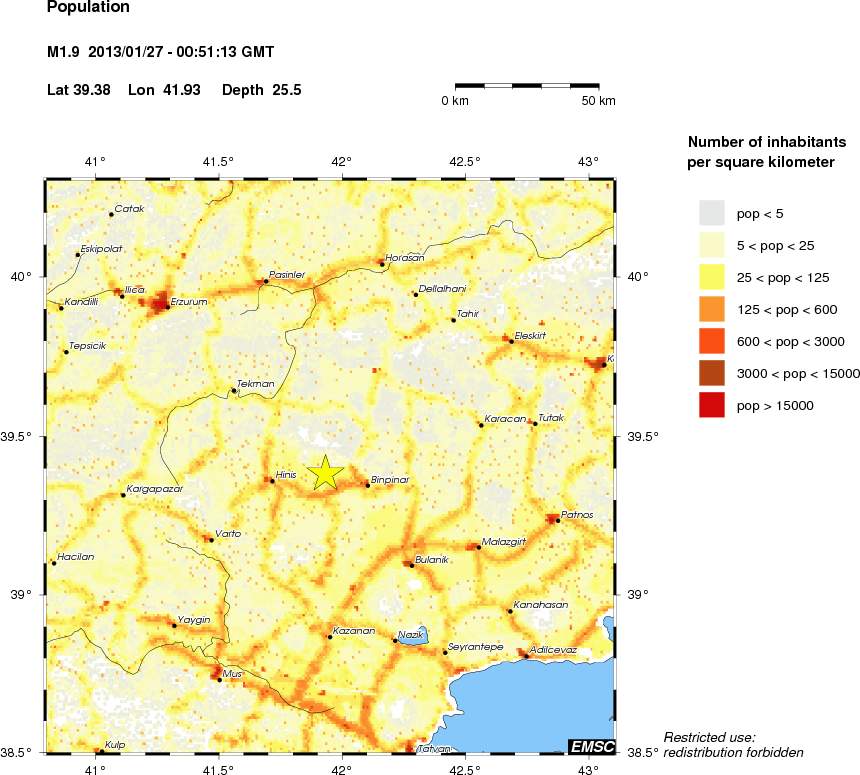Click the 'Population' title text
This screenshot has height=775, width=860.
pos(88,7)
